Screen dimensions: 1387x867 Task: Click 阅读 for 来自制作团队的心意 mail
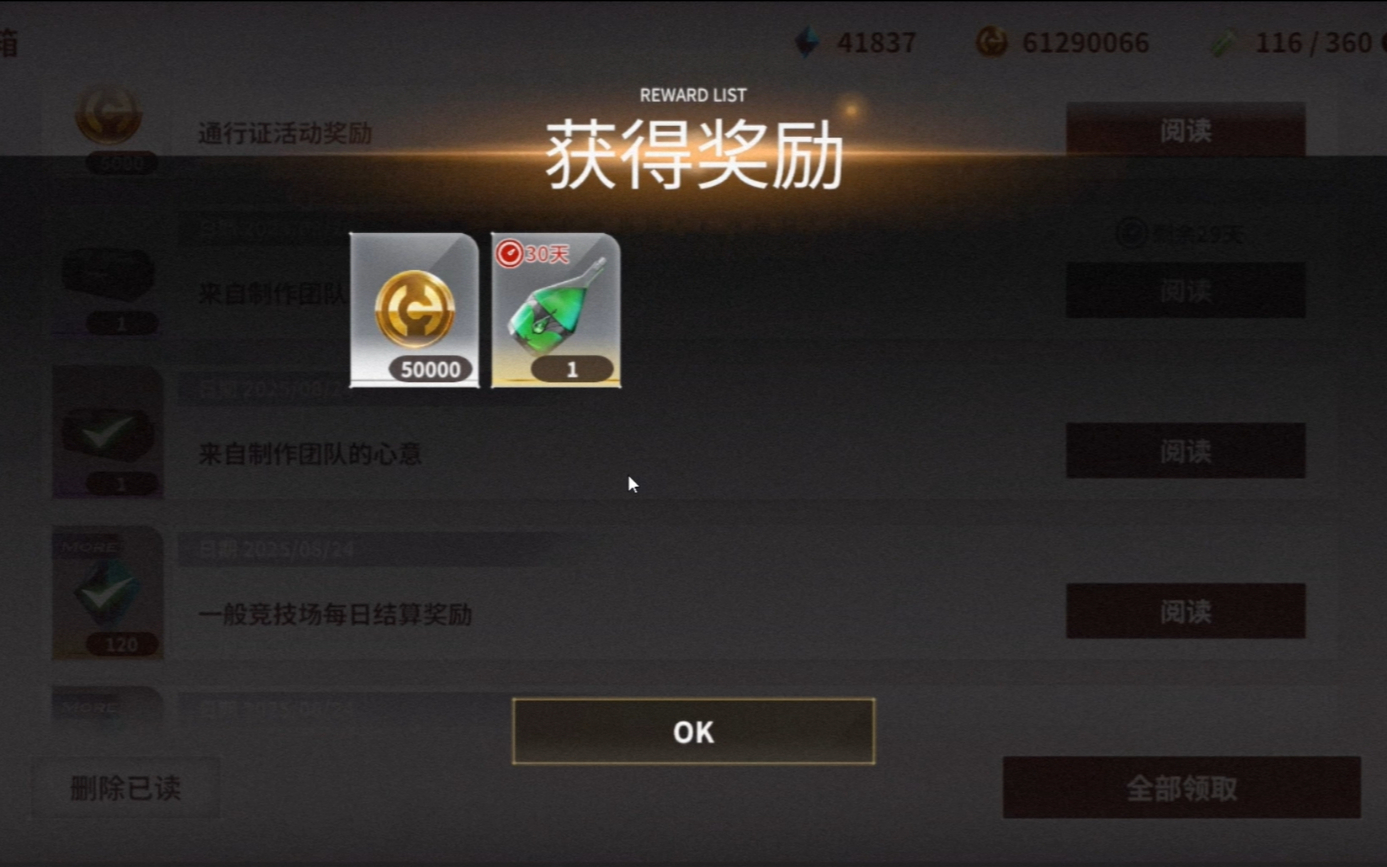tap(1185, 451)
